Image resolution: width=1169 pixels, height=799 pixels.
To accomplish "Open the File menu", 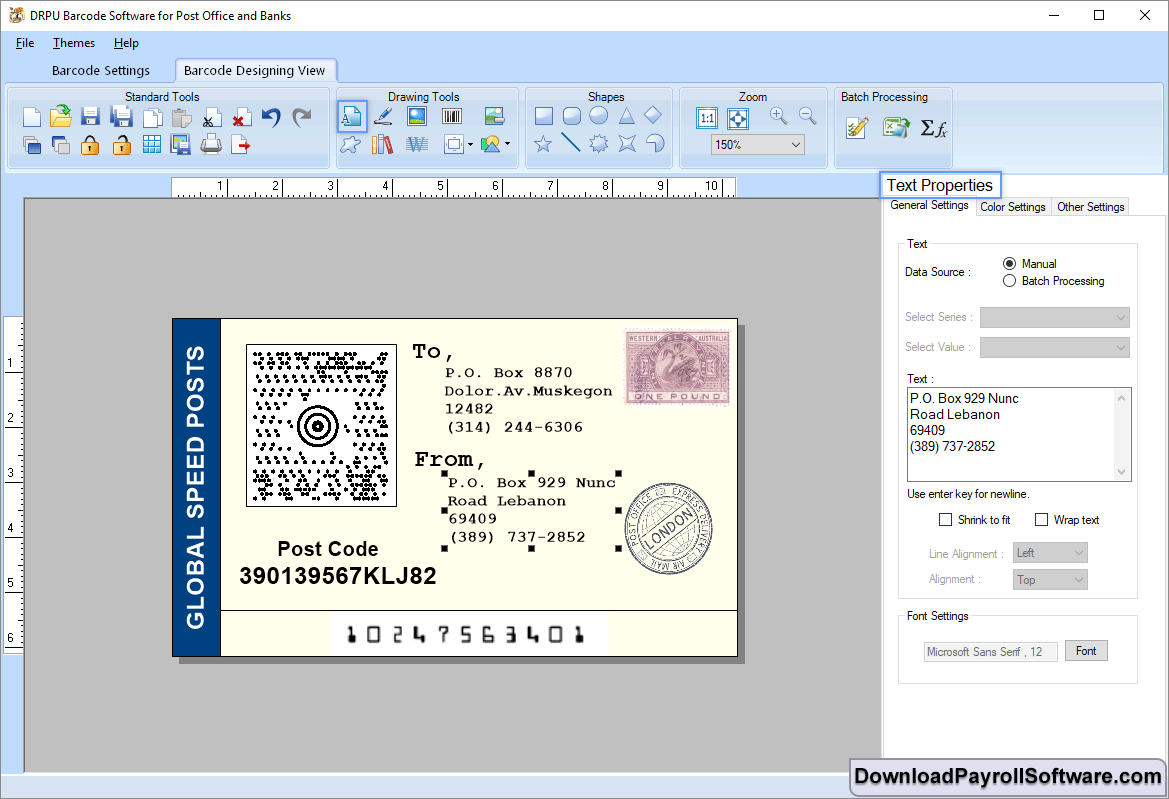I will 25,43.
